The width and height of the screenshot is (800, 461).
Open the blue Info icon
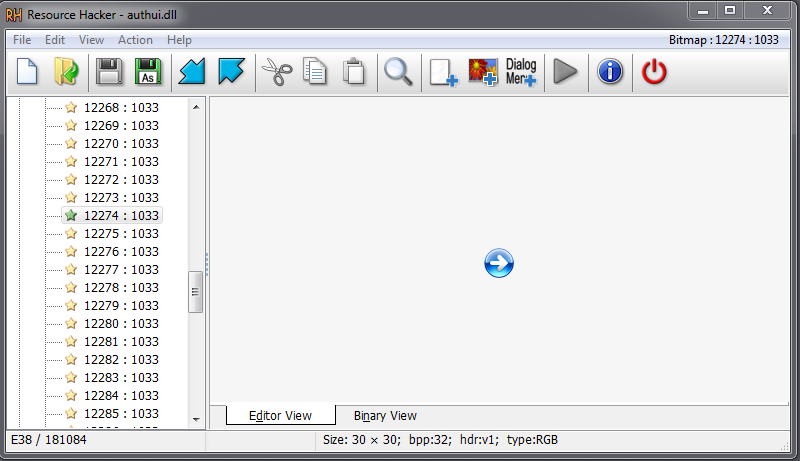(x=610, y=71)
